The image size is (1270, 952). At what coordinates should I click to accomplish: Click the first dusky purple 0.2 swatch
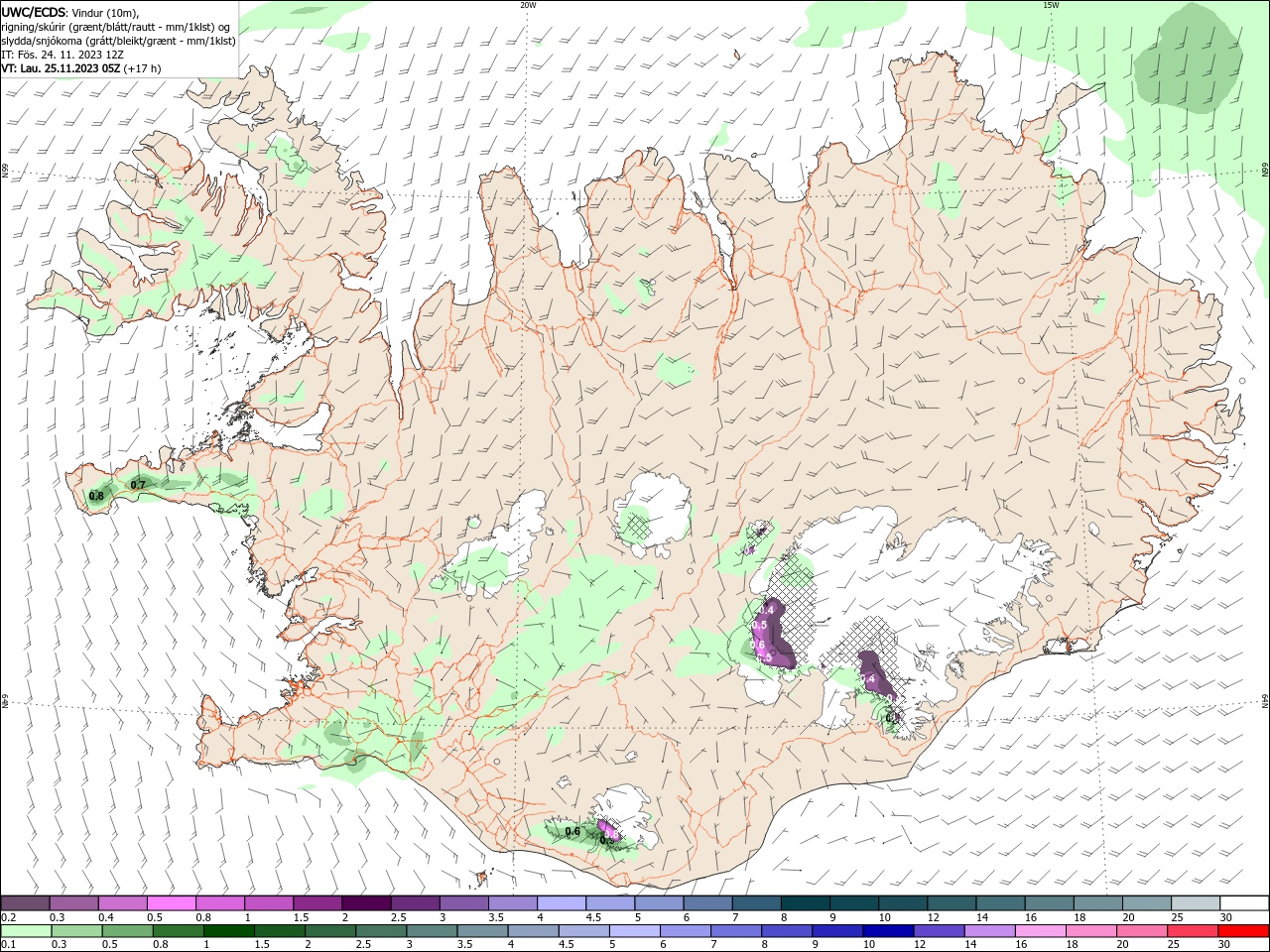(24, 903)
